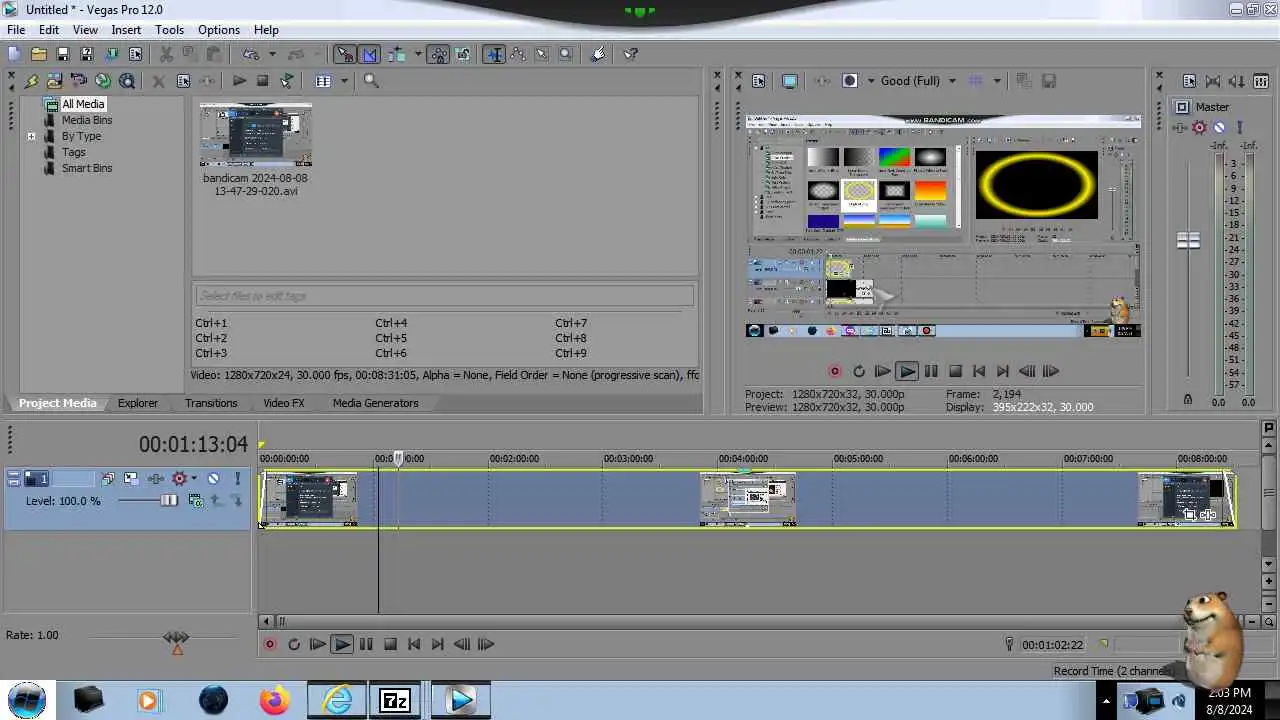1280x720 pixels.
Task: Select the Normal Edit tool icon
Action: click(x=494, y=54)
